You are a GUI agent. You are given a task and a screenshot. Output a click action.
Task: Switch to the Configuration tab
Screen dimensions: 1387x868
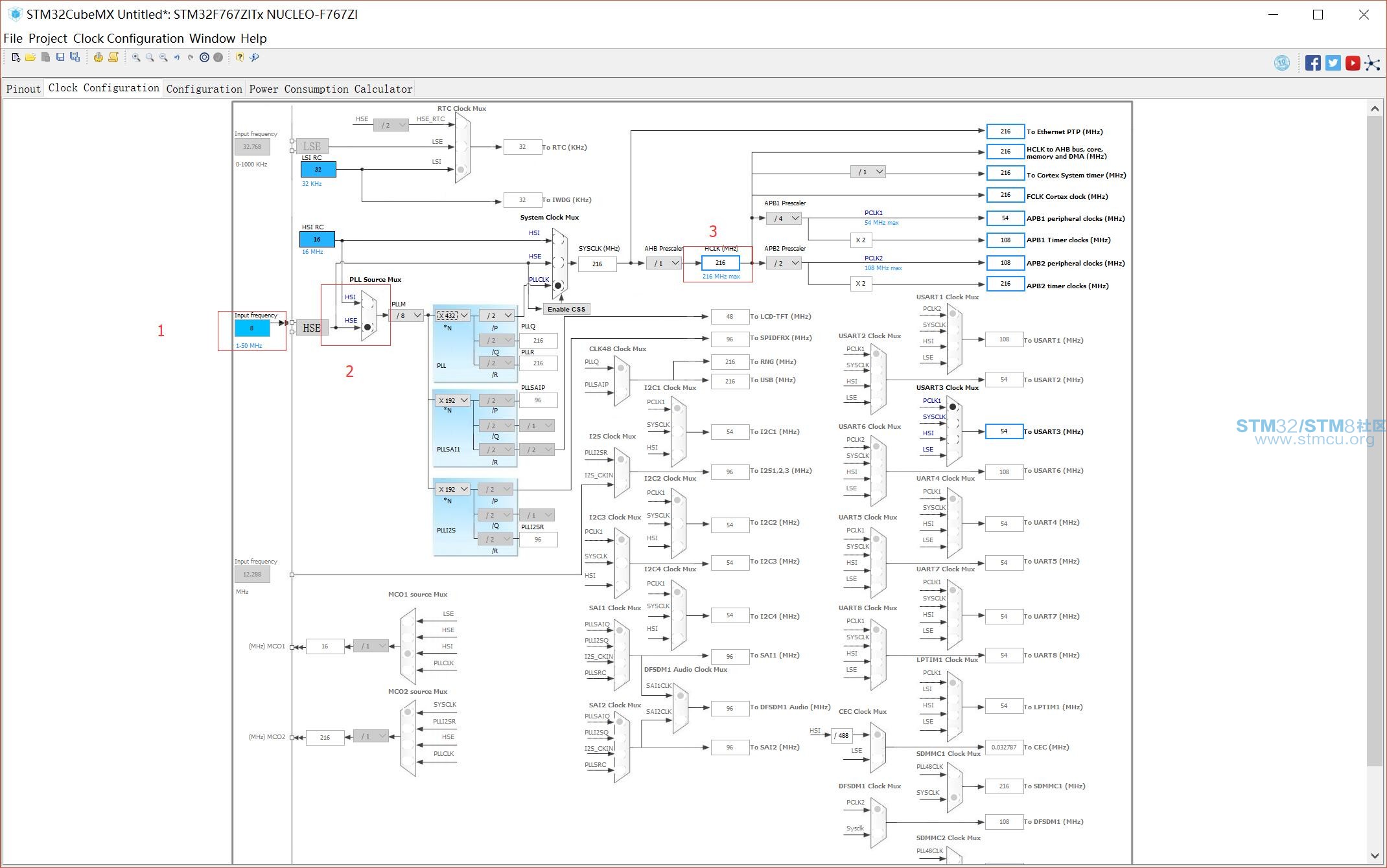coord(204,89)
